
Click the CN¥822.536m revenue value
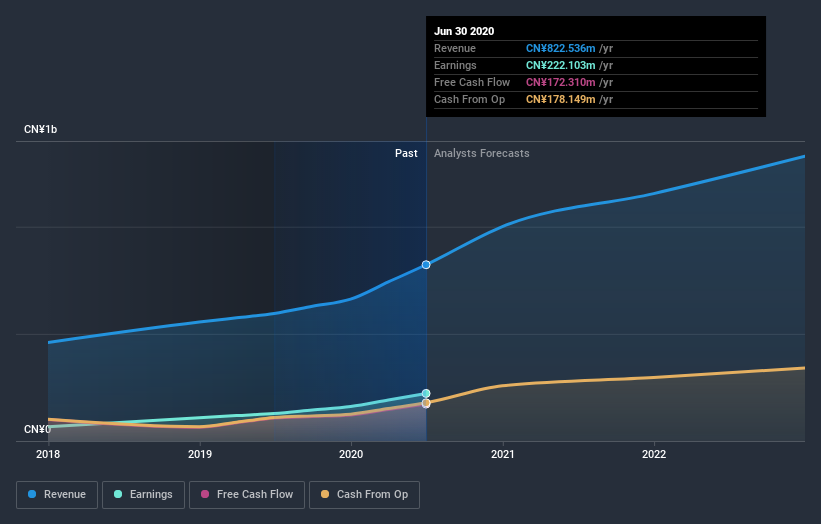coord(561,48)
